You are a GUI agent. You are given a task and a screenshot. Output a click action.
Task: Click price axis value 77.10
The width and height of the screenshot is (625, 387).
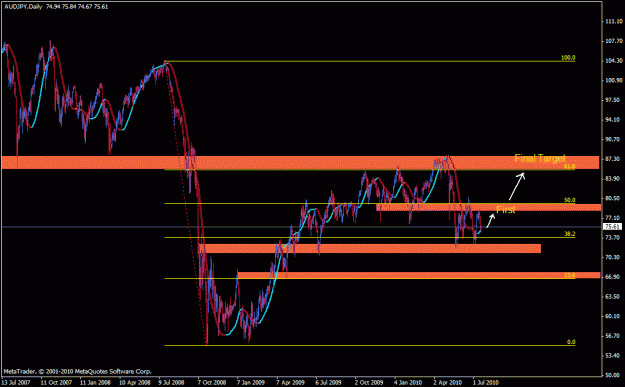614,218
